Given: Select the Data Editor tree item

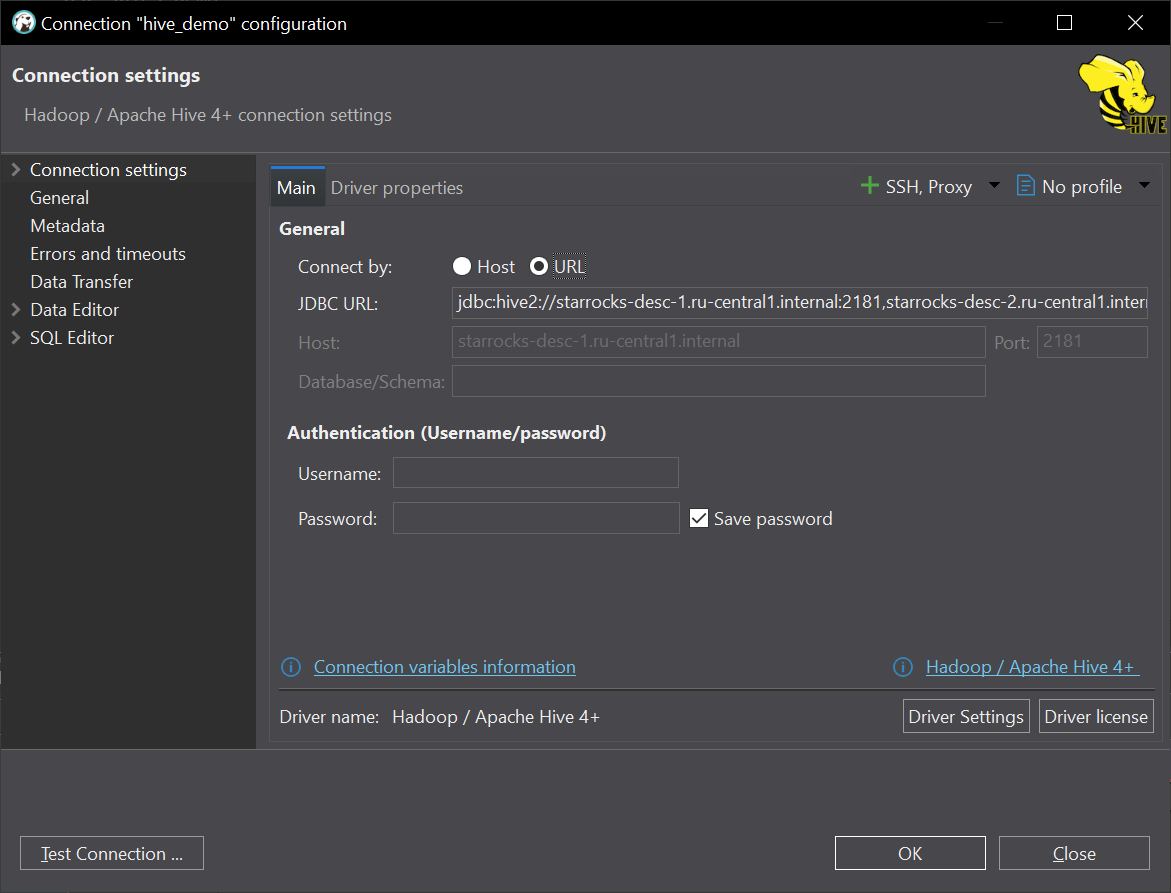Looking at the screenshot, I should [75, 309].
